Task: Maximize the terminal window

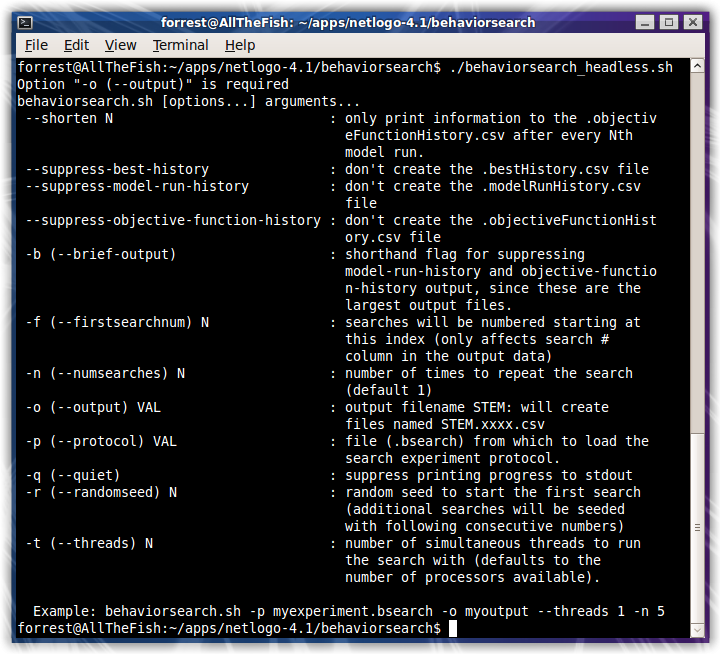Action: tap(669, 22)
